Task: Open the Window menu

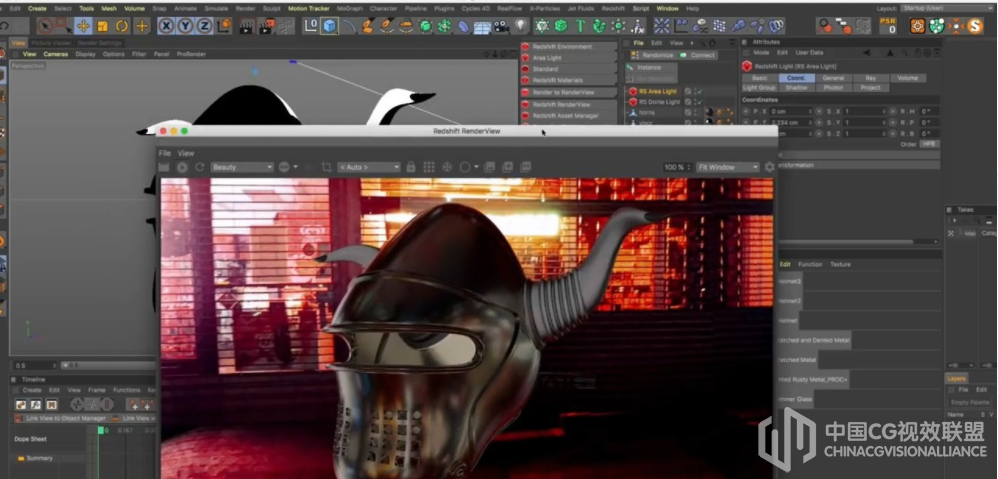Action: (x=667, y=8)
